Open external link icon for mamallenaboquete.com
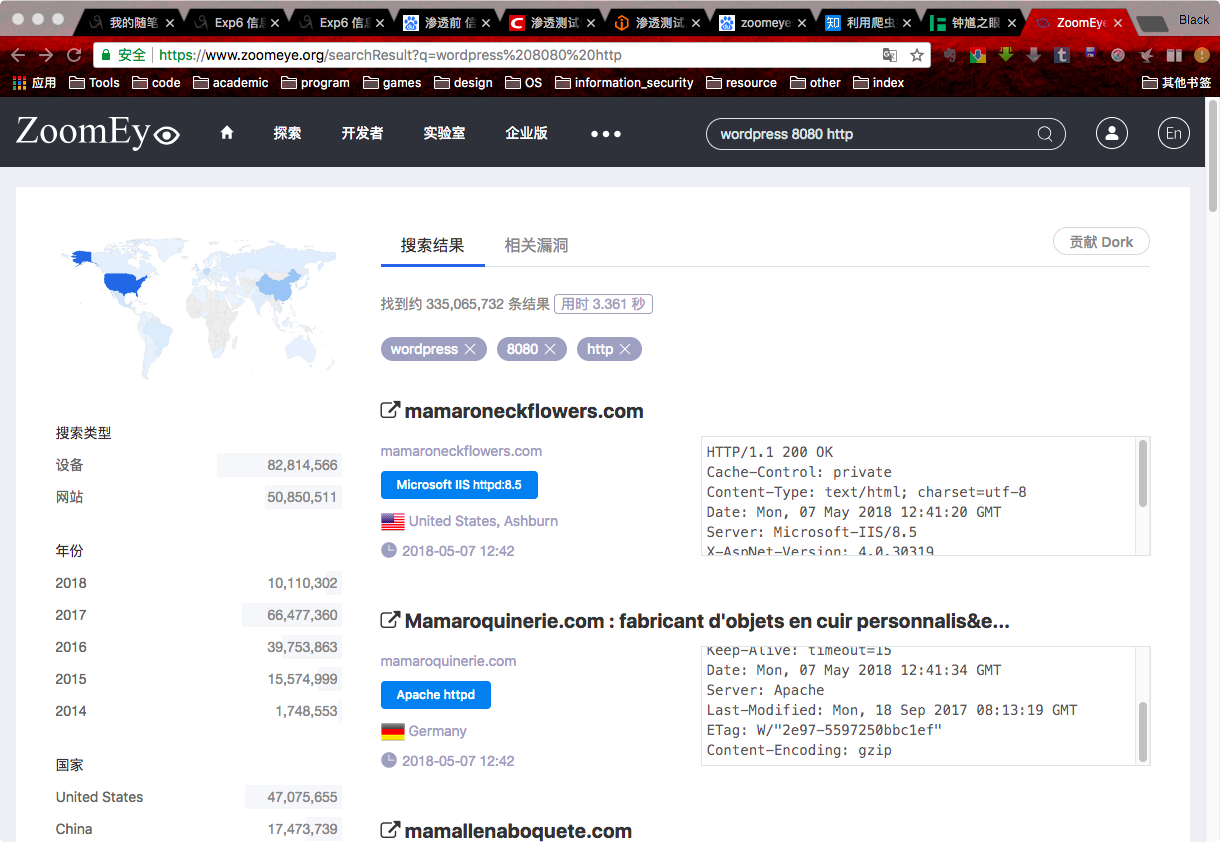This screenshot has width=1220, height=842. pyautogui.click(x=390, y=831)
